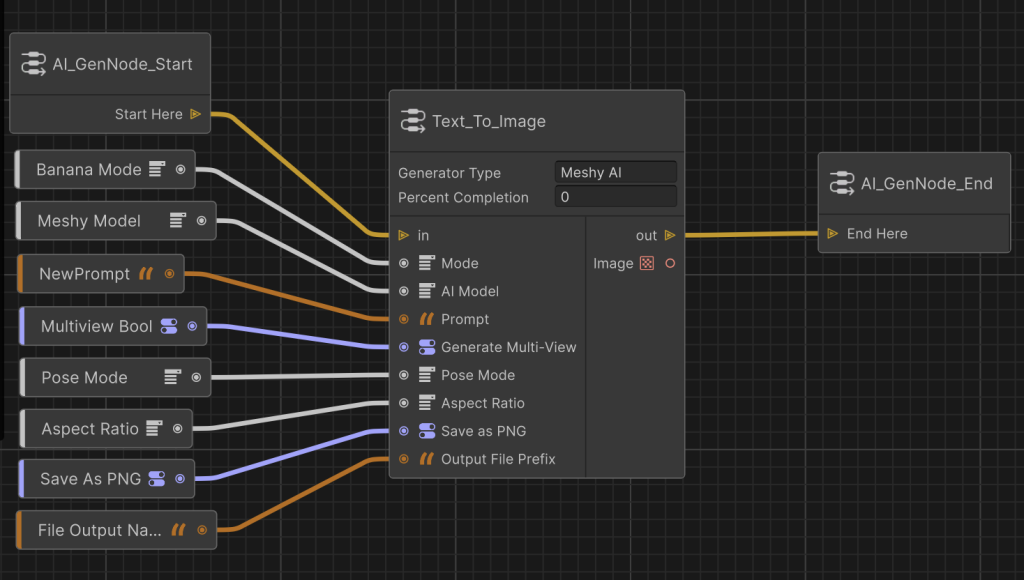The width and height of the screenshot is (1024, 580).
Task: Click the Text_To_Image node header icon
Action: tap(412, 121)
